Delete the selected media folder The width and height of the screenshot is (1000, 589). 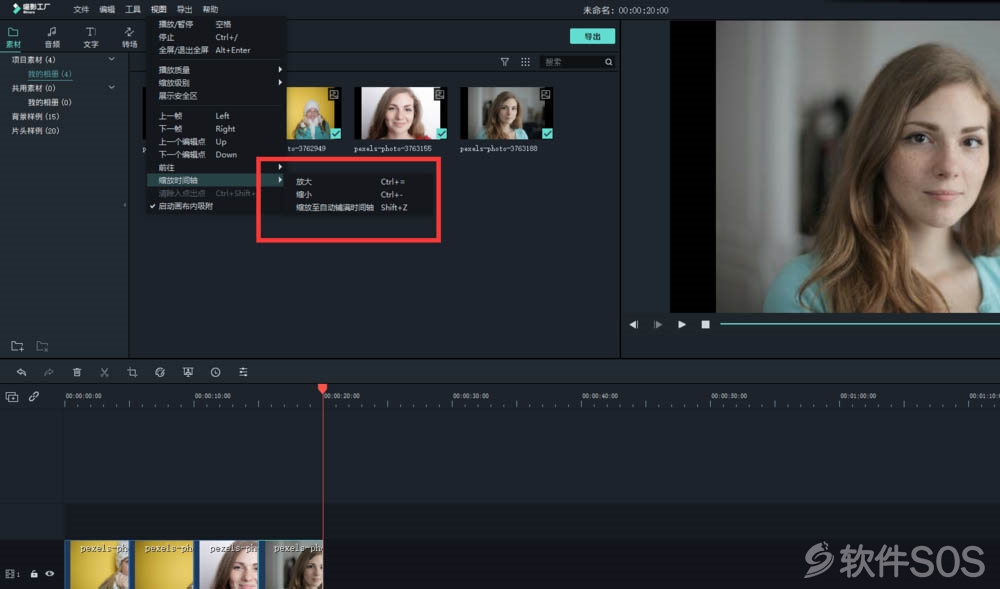(x=42, y=346)
